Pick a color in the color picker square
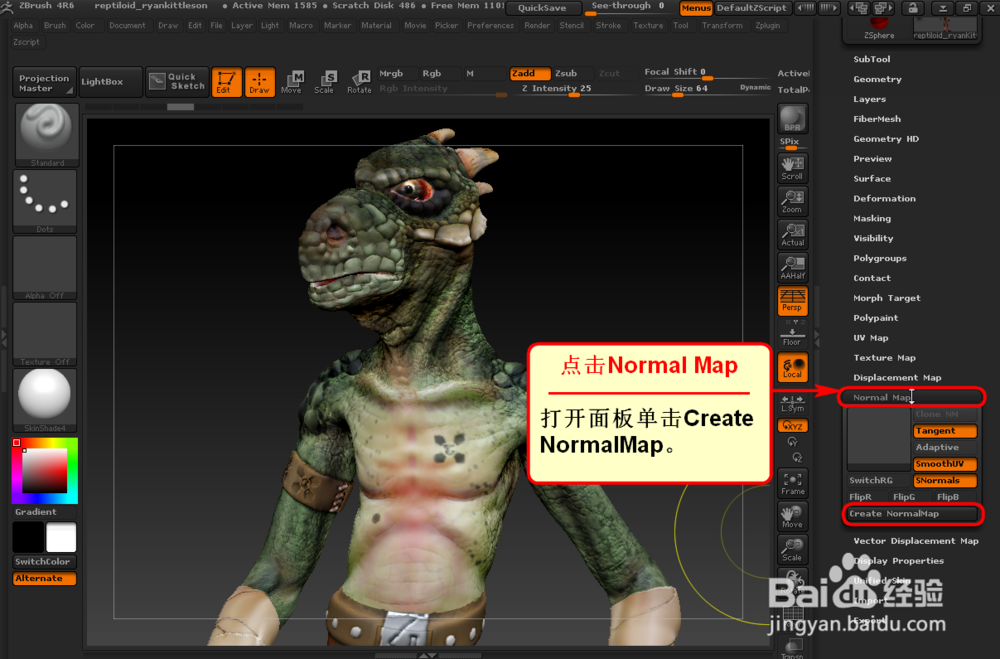1000x659 pixels. (45, 471)
